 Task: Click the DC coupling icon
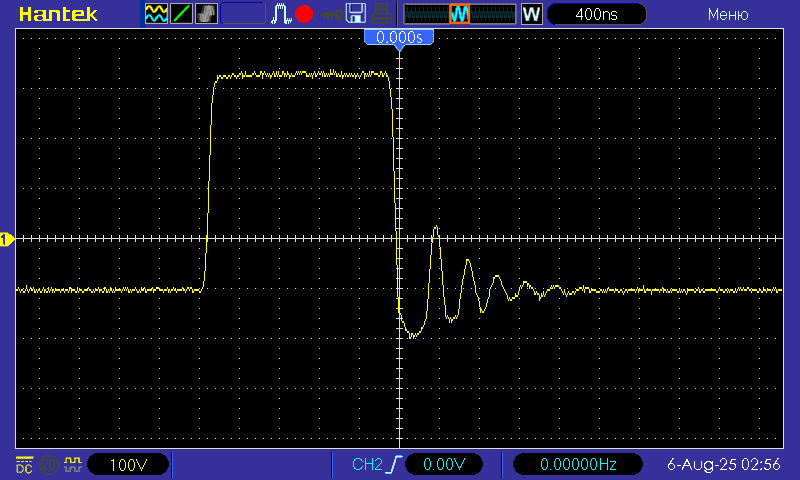point(24,465)
